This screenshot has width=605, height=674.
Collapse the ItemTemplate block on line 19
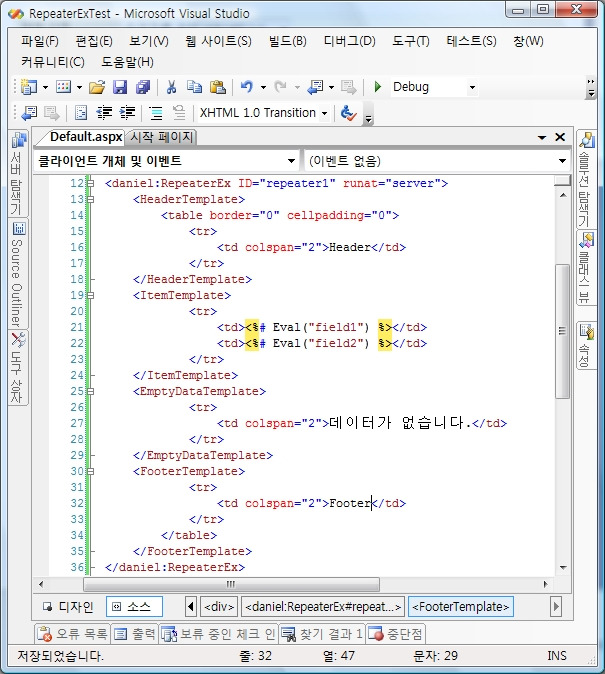click(x=91, y=295)
